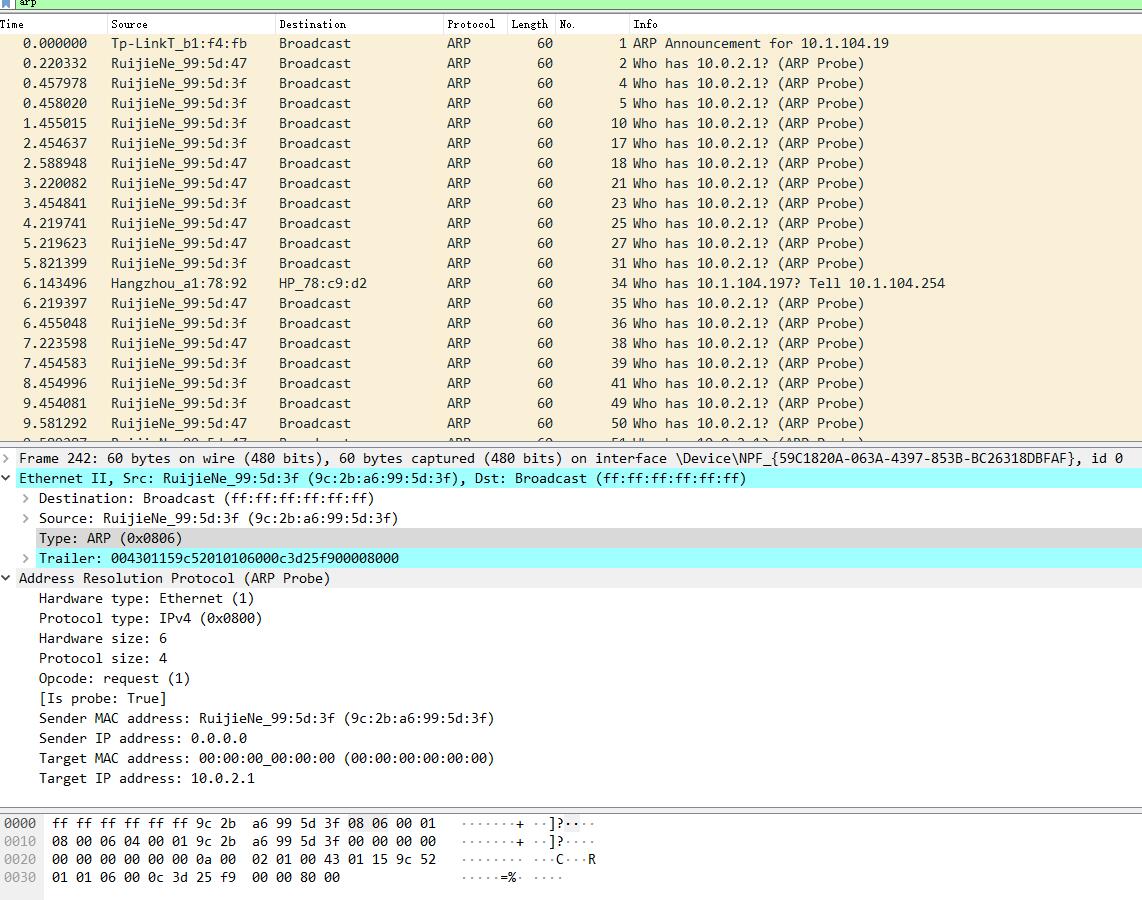Screen dimensions: 1142x900
Task: Select the Sender IP address: 0.0.0.0 line
Action: 142,738
